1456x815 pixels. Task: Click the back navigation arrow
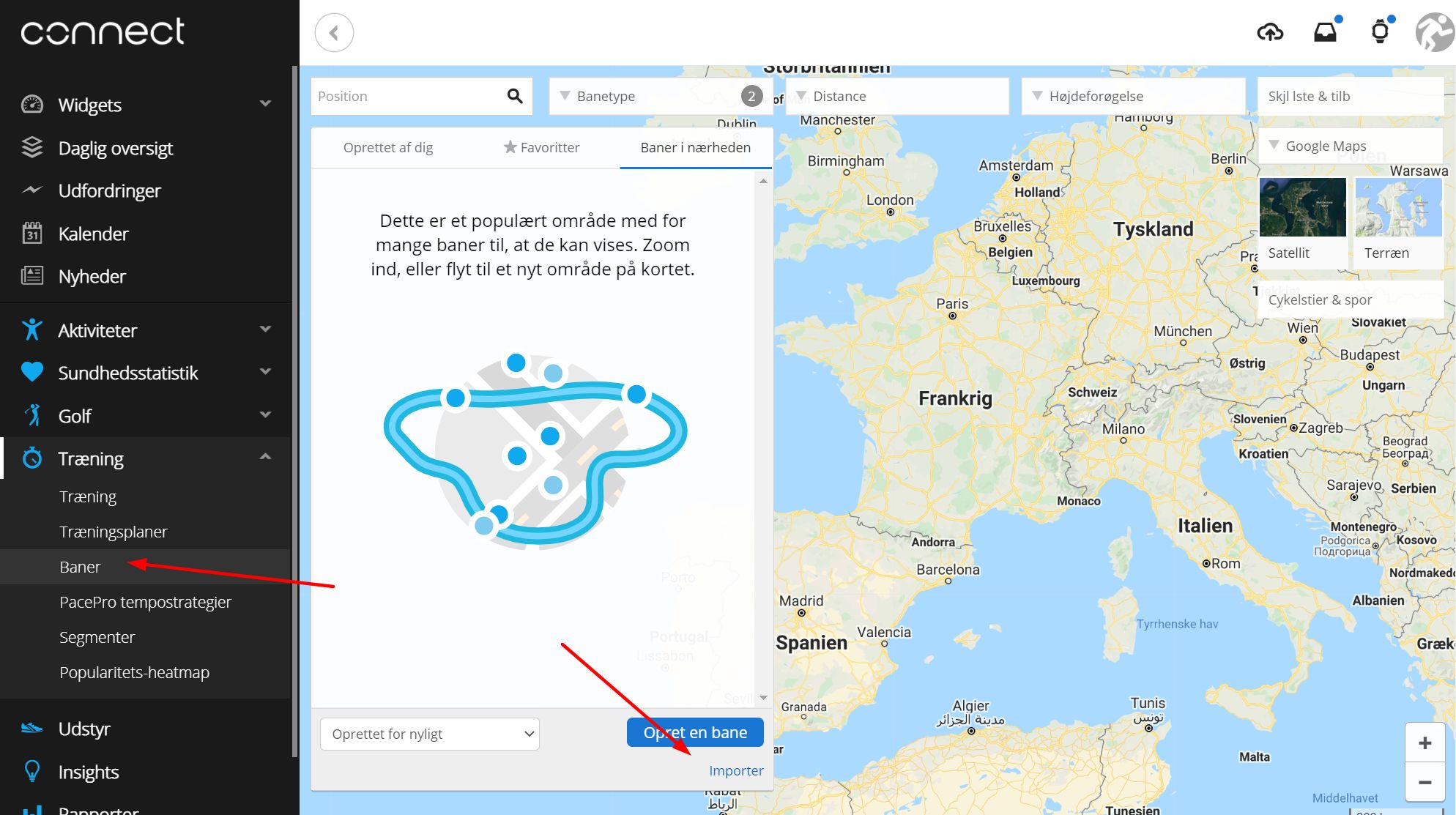tap(335, 33)
